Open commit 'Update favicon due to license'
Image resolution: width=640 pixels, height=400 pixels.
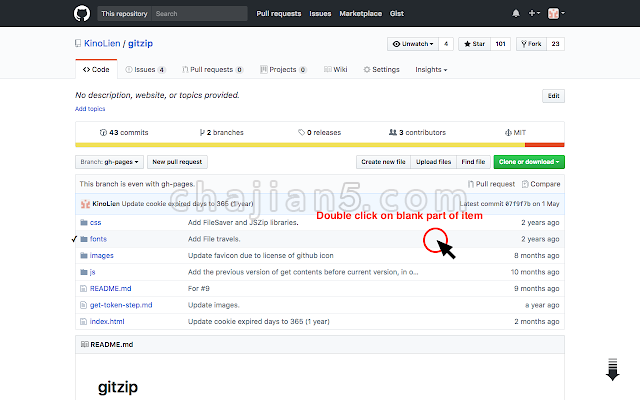(260, 256)
